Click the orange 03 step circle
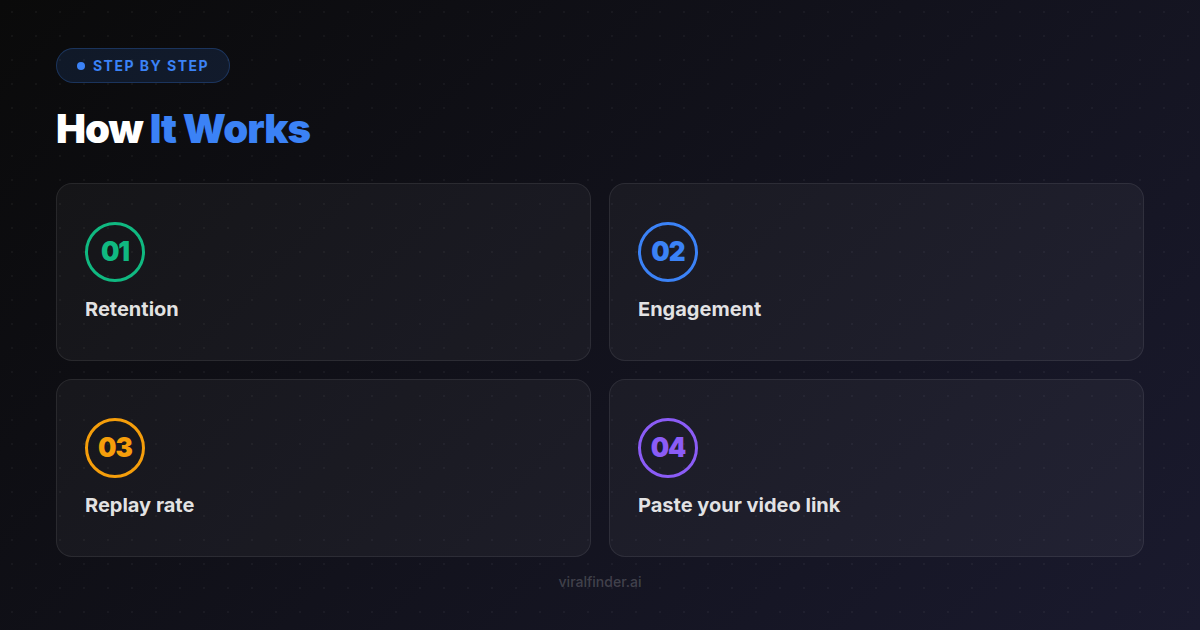The image size is (1200, 630). [115, 448]
